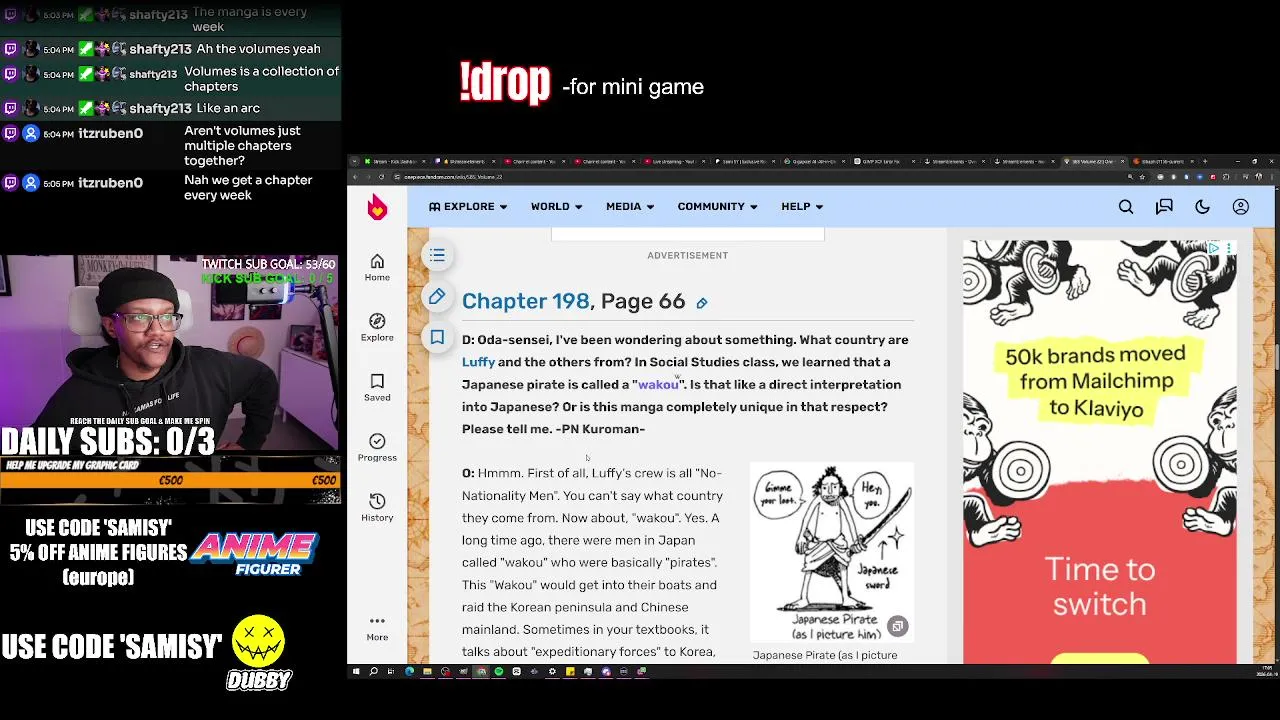Open History in the left sidebar
The width and height of the screenshot is (1280, 720).
(x=377, y=507)
